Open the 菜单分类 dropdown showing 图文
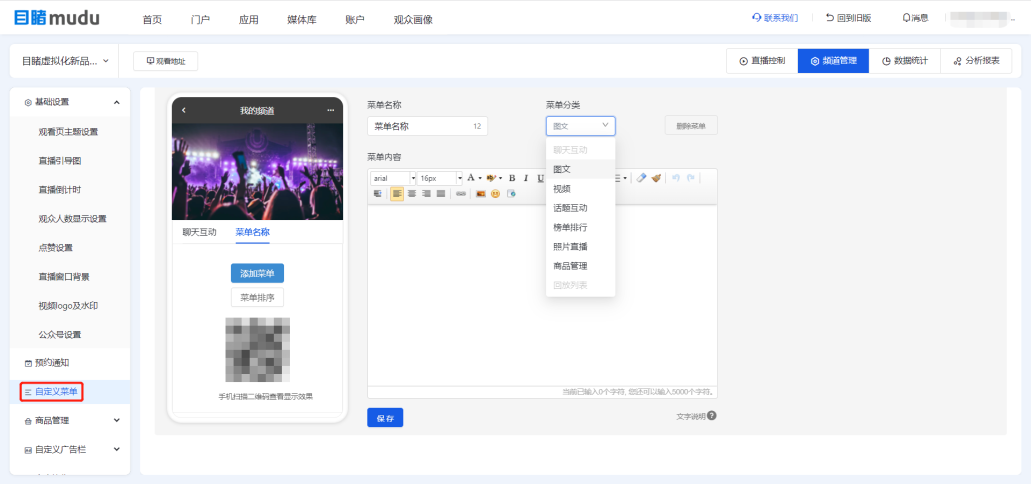Screen dimensions: 1031x484 click(x=581, y=126)
